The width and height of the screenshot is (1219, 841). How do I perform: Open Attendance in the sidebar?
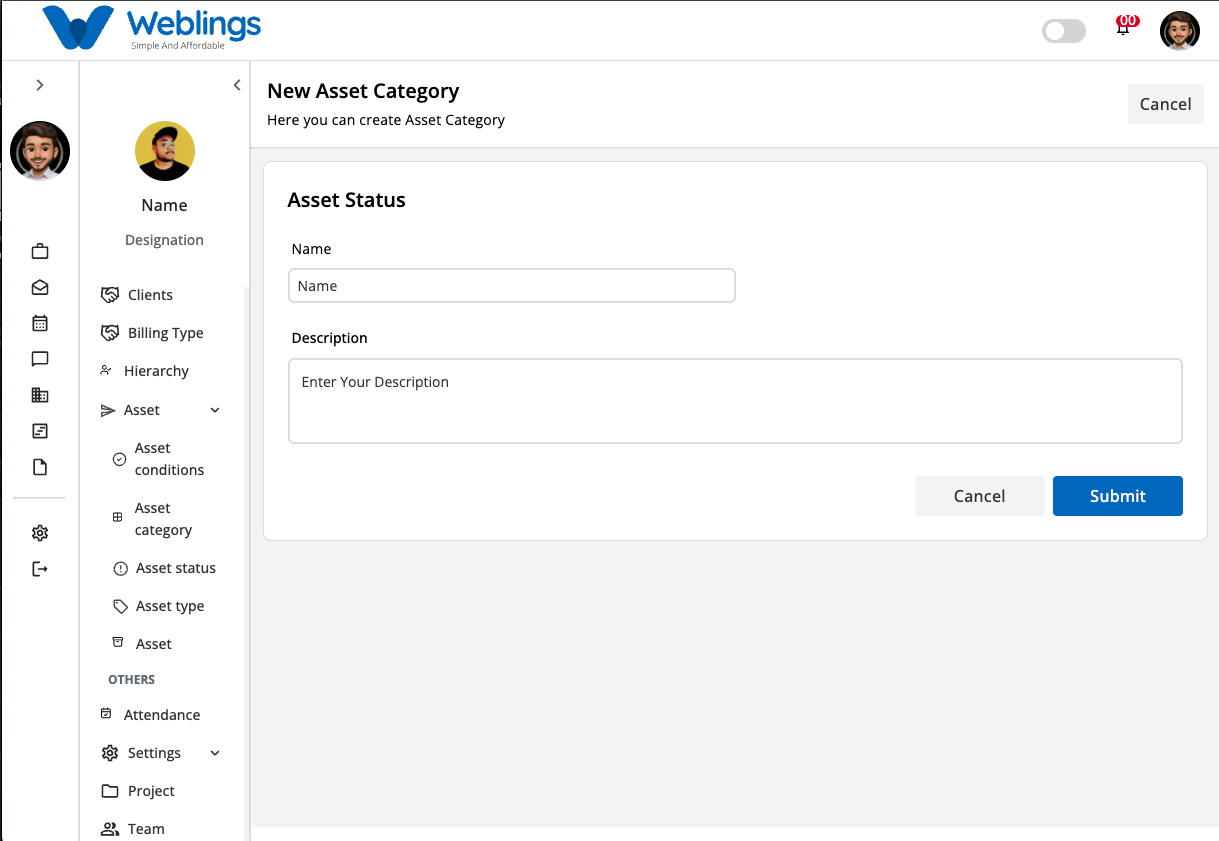pyautogui.click(x=162, y=715)
